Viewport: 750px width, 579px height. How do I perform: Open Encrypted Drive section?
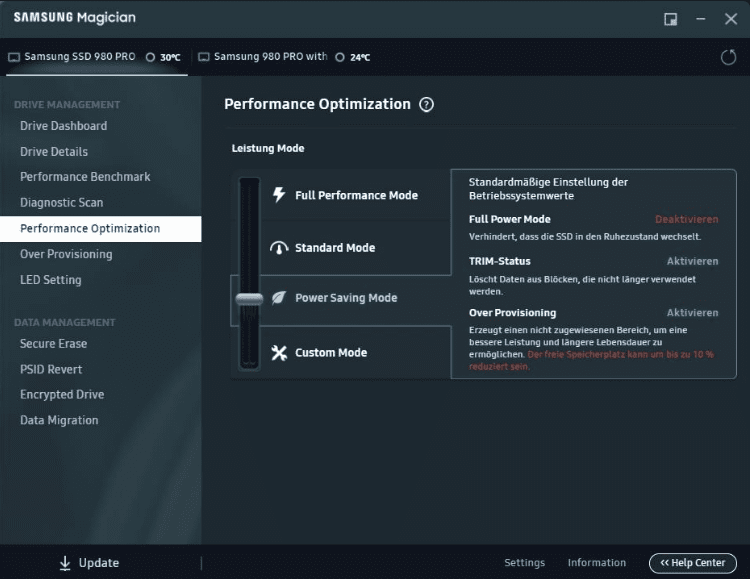click(62, 394)
